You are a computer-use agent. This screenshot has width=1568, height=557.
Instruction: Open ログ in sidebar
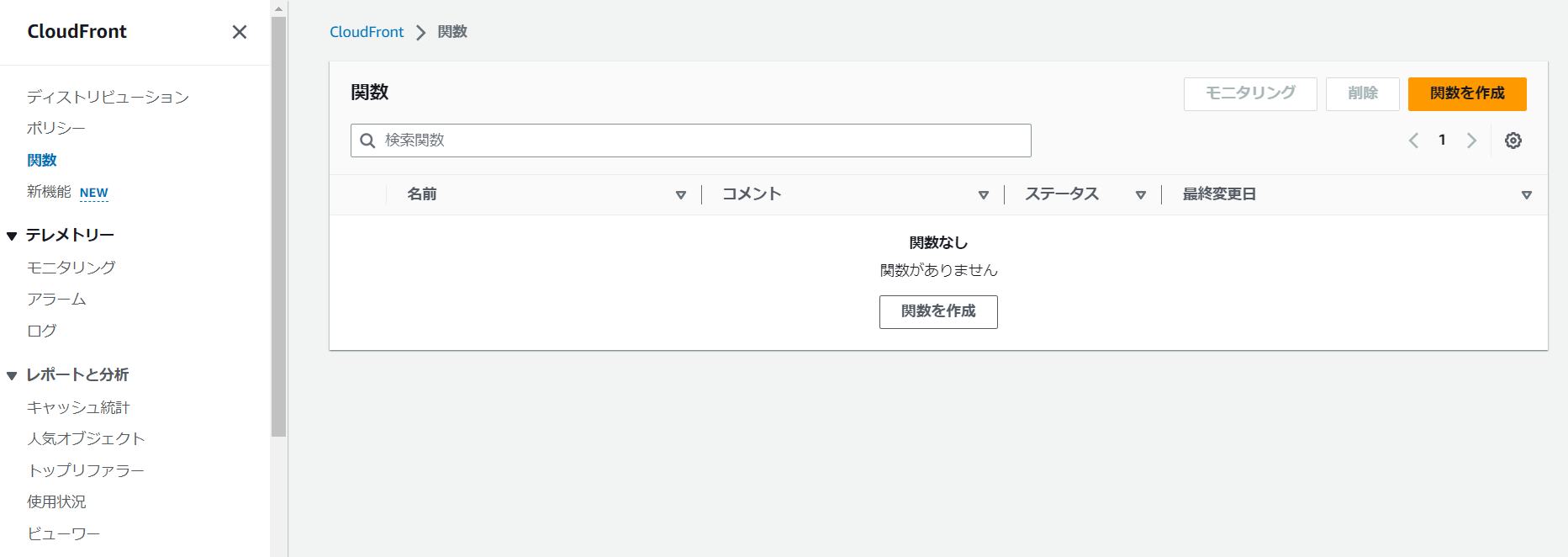pos(42,331)
